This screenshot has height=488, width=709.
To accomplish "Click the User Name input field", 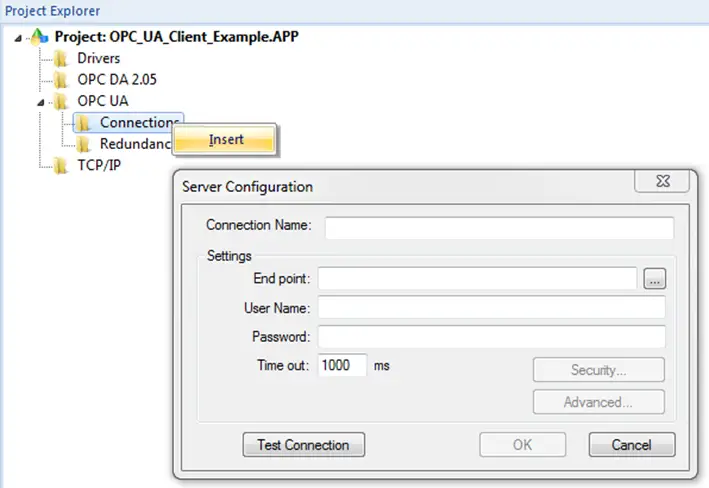I will [492, 307].
